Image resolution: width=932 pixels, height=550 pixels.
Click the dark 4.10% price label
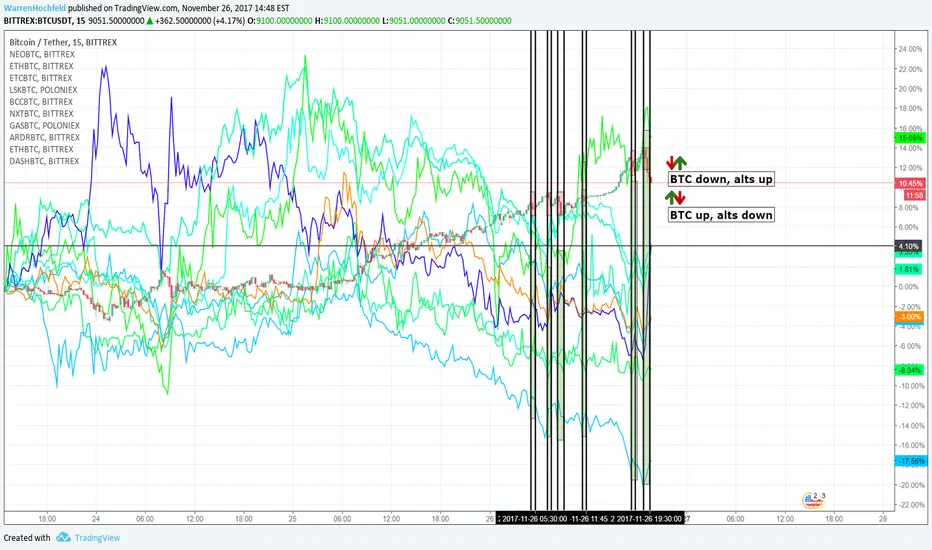[910, 246]
